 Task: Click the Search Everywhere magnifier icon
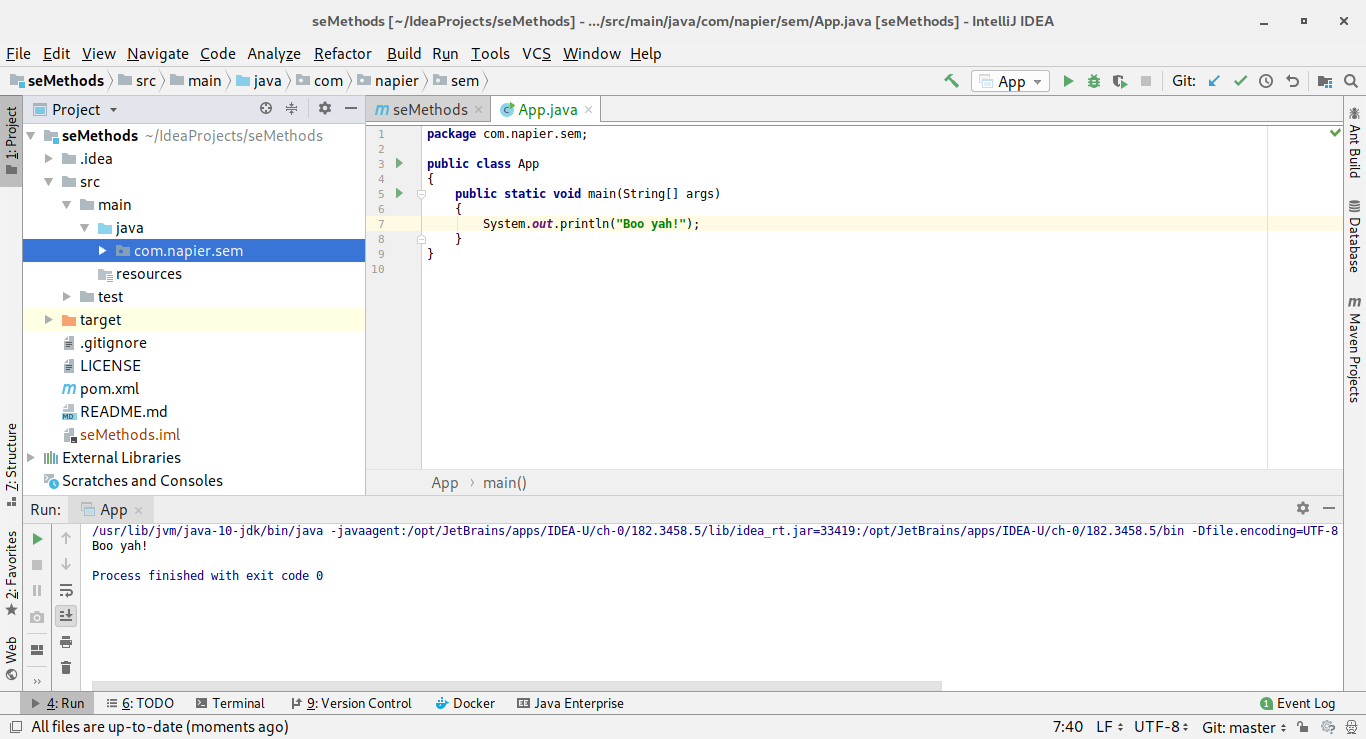coord(1351,81)
